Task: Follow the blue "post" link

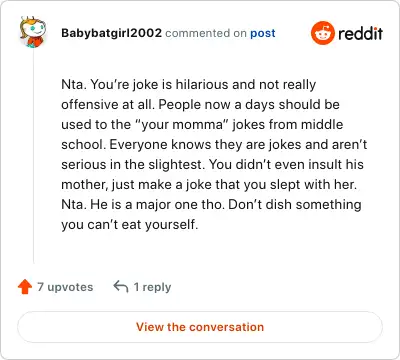Action: coord(263,33)
